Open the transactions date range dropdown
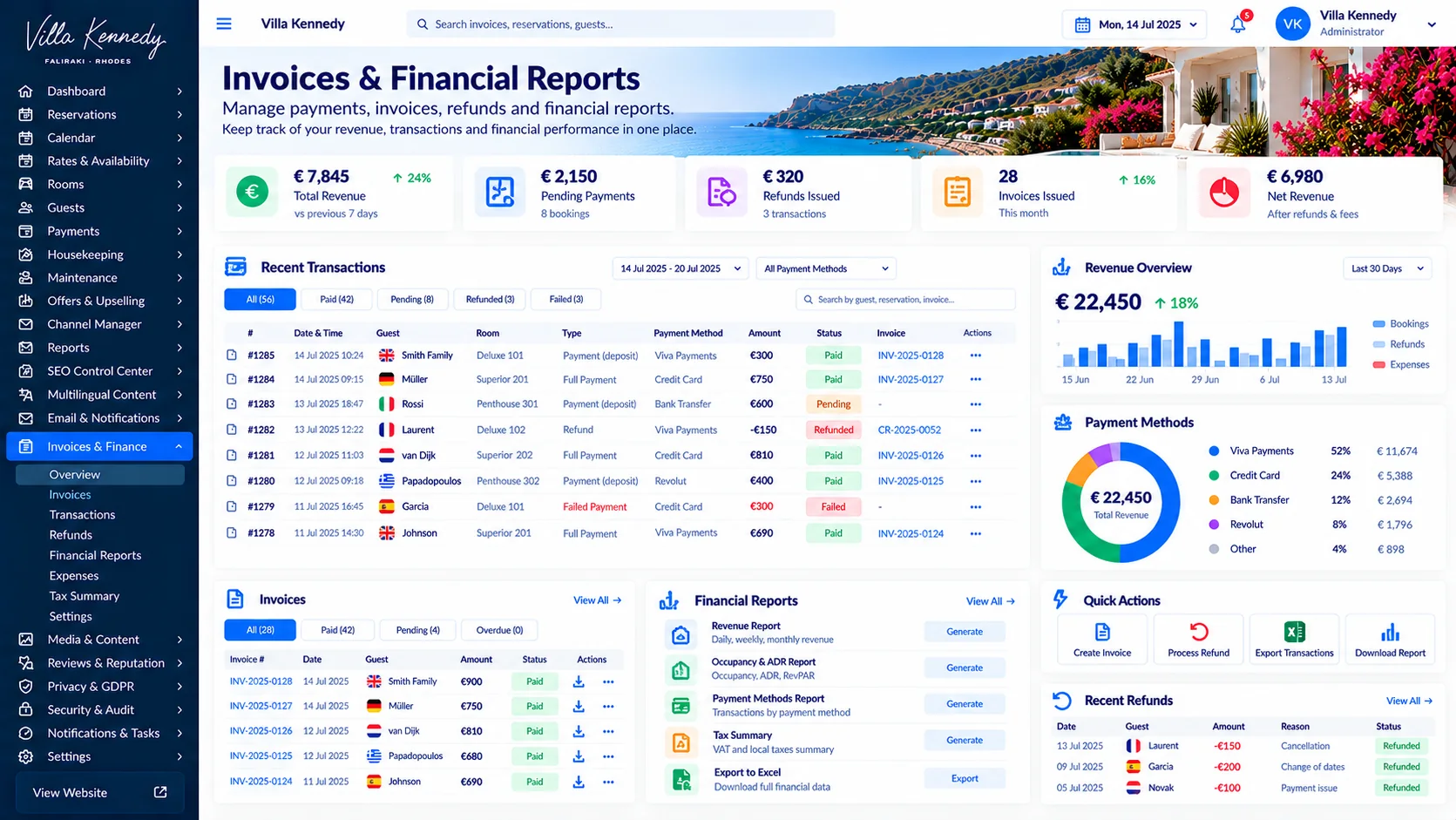The width and height of the screenshot is (1456, 820). pos(681,268)
